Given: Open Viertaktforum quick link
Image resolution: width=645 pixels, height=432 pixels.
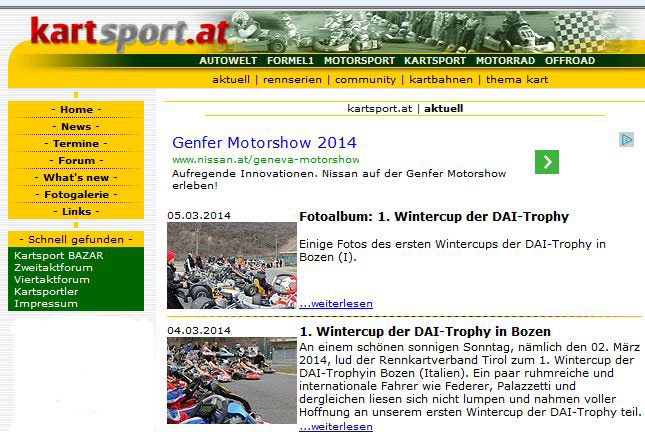Looking at the screenshot, I should point(51,279).
